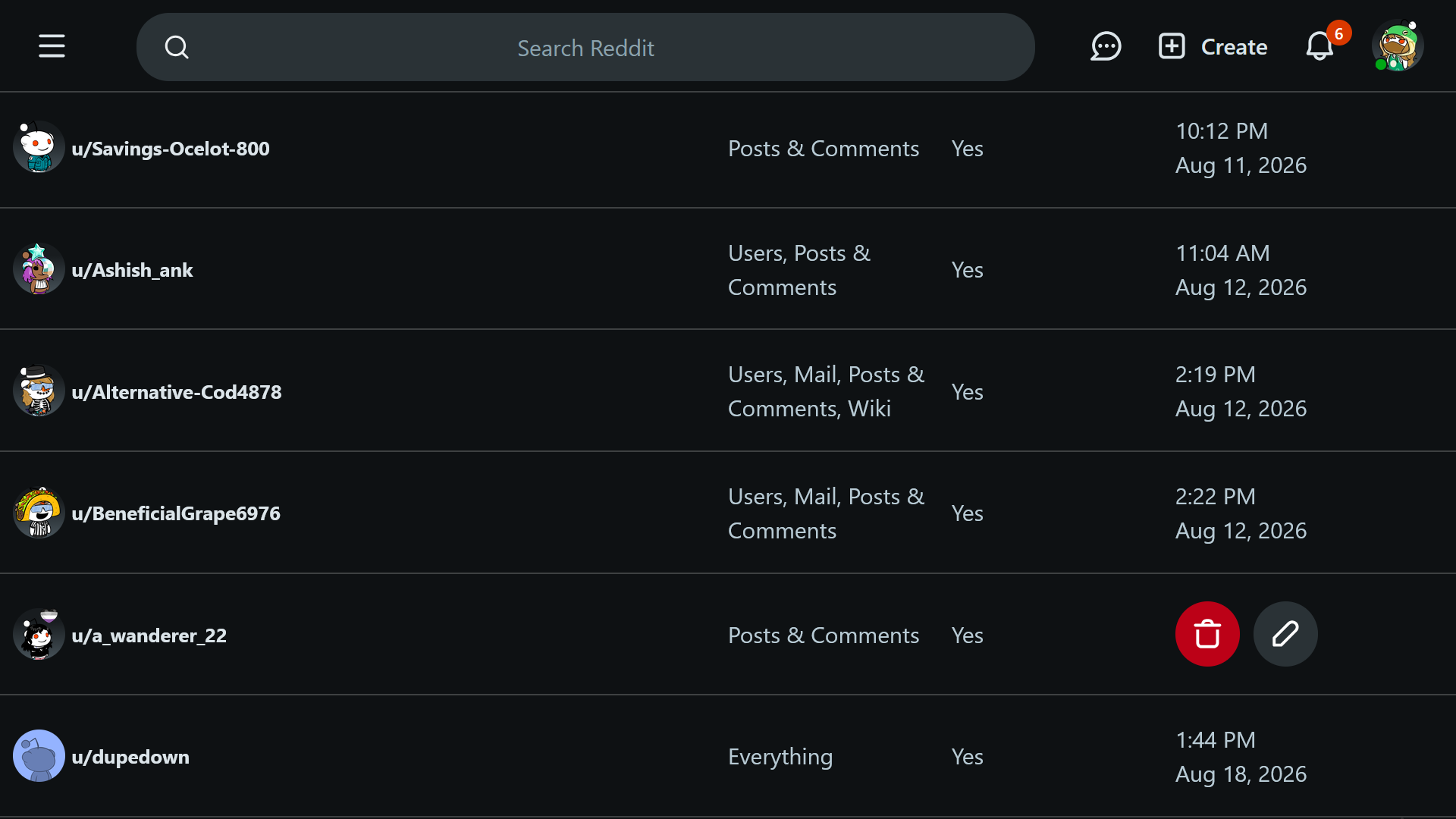Screen dimensions: 1456x819
Task: Open the hamburger navigation menu
Action: (52, 46)
